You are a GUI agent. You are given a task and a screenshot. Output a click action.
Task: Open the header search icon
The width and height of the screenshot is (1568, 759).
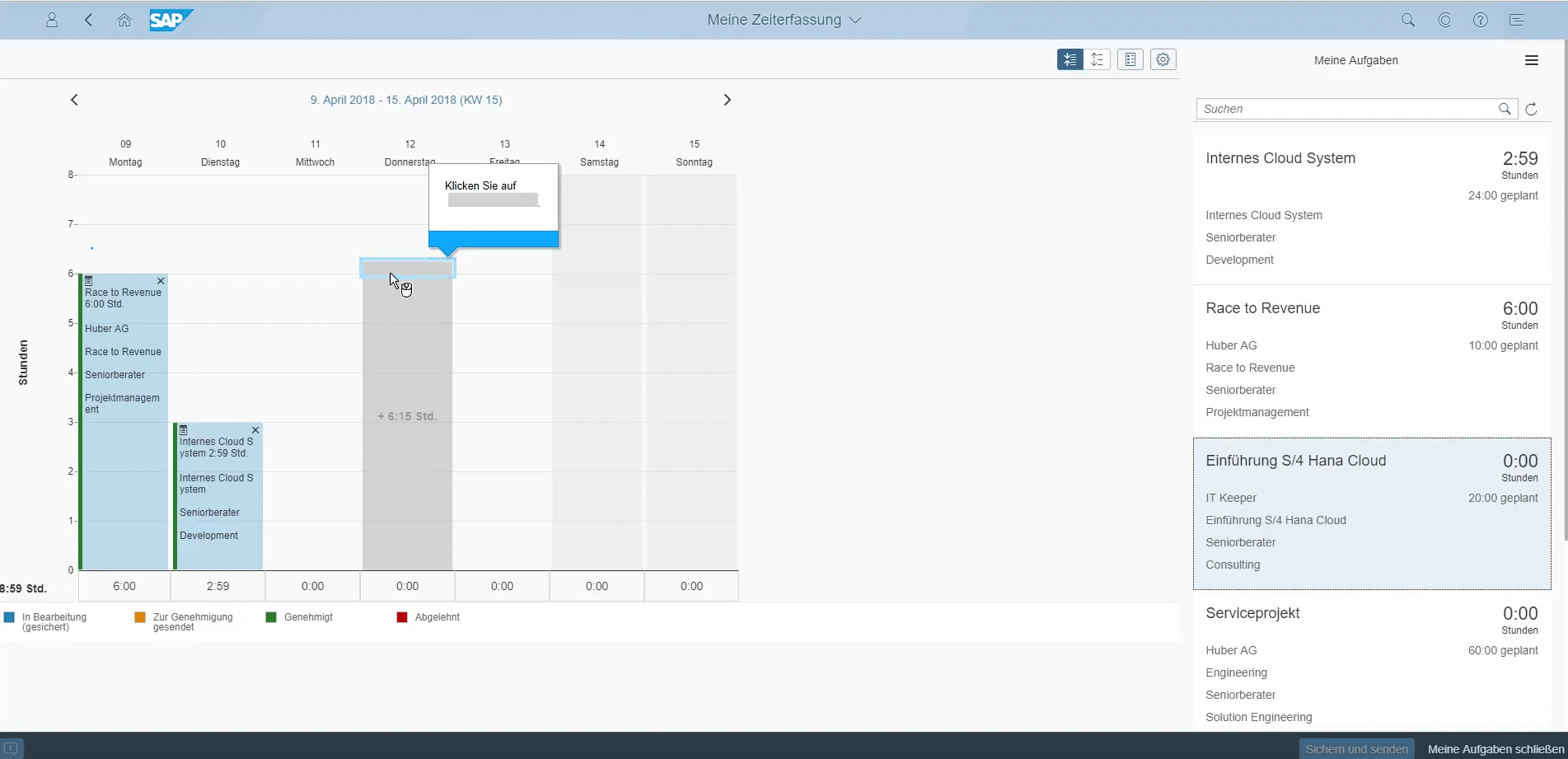point(1408,20)
